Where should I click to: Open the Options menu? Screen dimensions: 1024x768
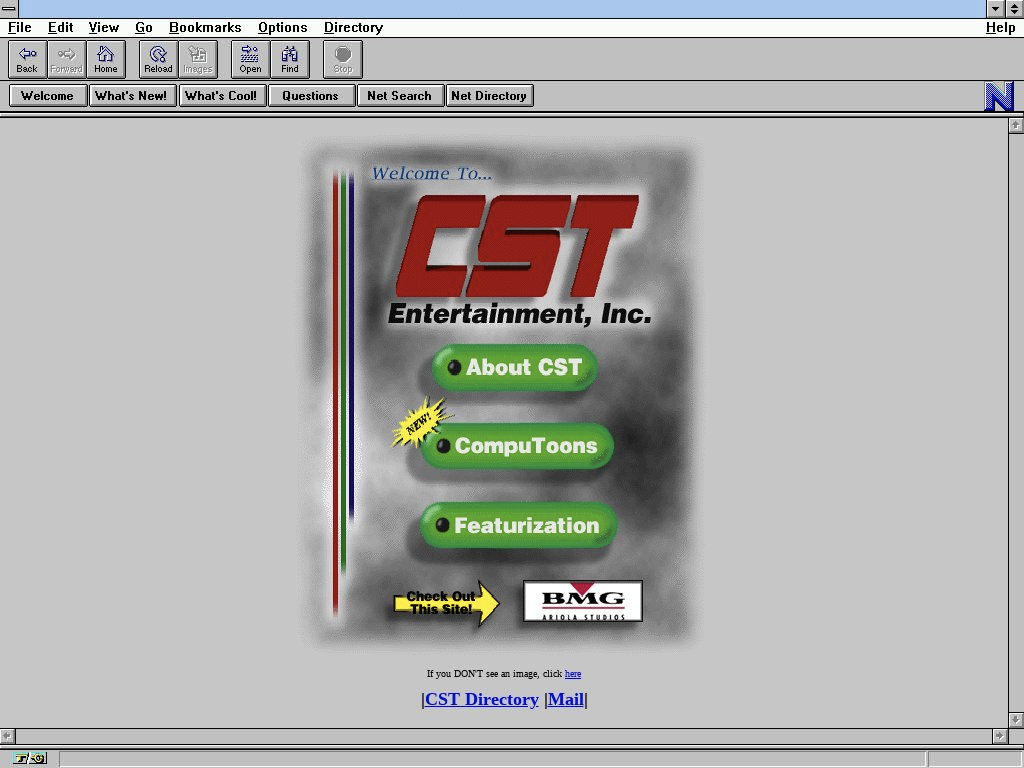tap(282, 28)
